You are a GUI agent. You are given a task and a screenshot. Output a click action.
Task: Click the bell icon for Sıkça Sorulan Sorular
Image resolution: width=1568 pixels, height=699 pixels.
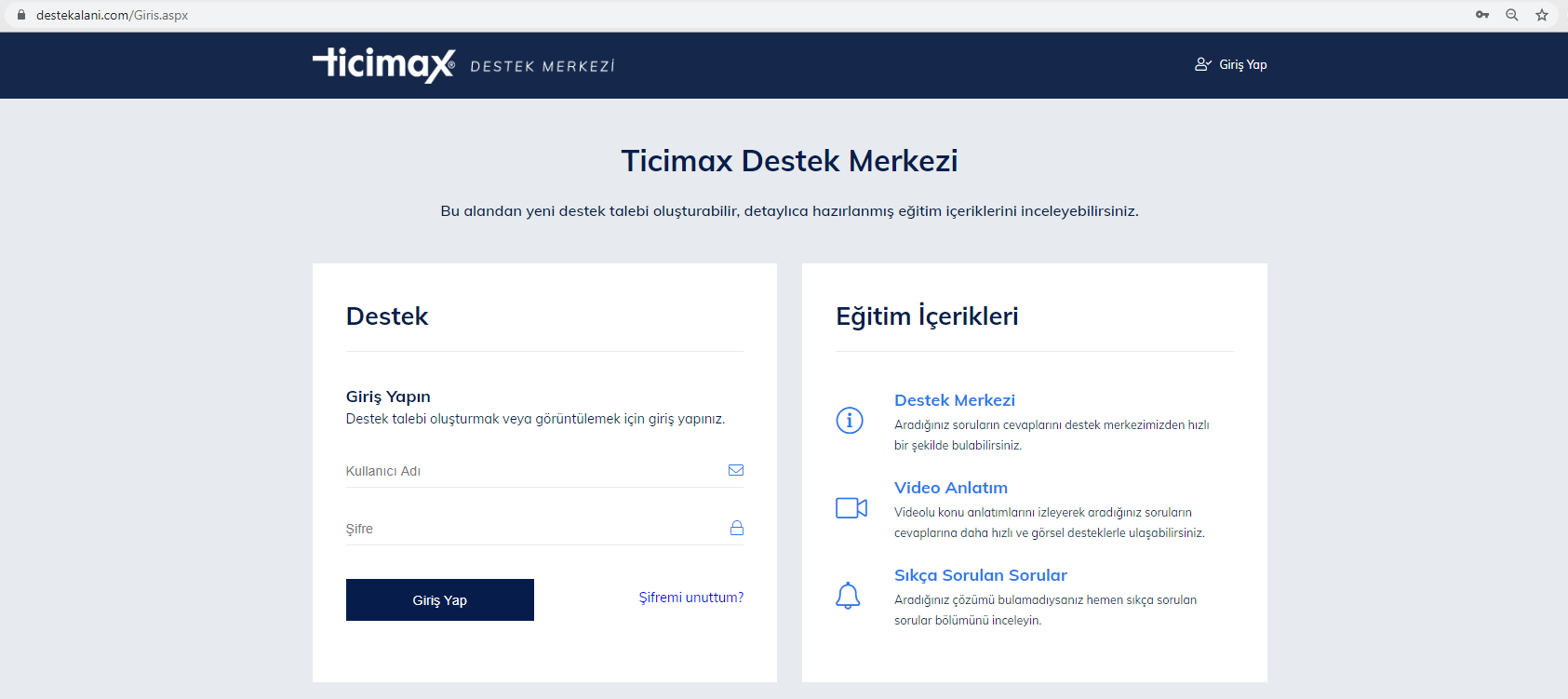848,596
